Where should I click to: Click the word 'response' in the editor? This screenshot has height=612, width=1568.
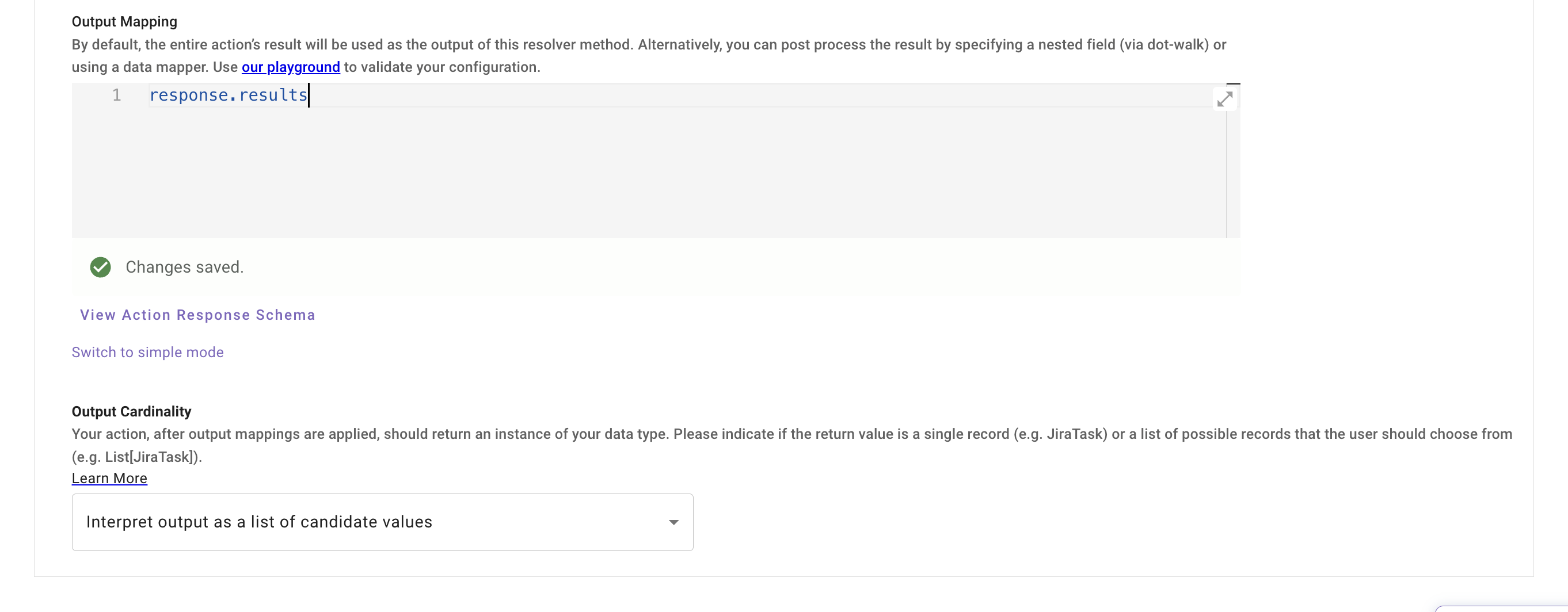(189, 95)
